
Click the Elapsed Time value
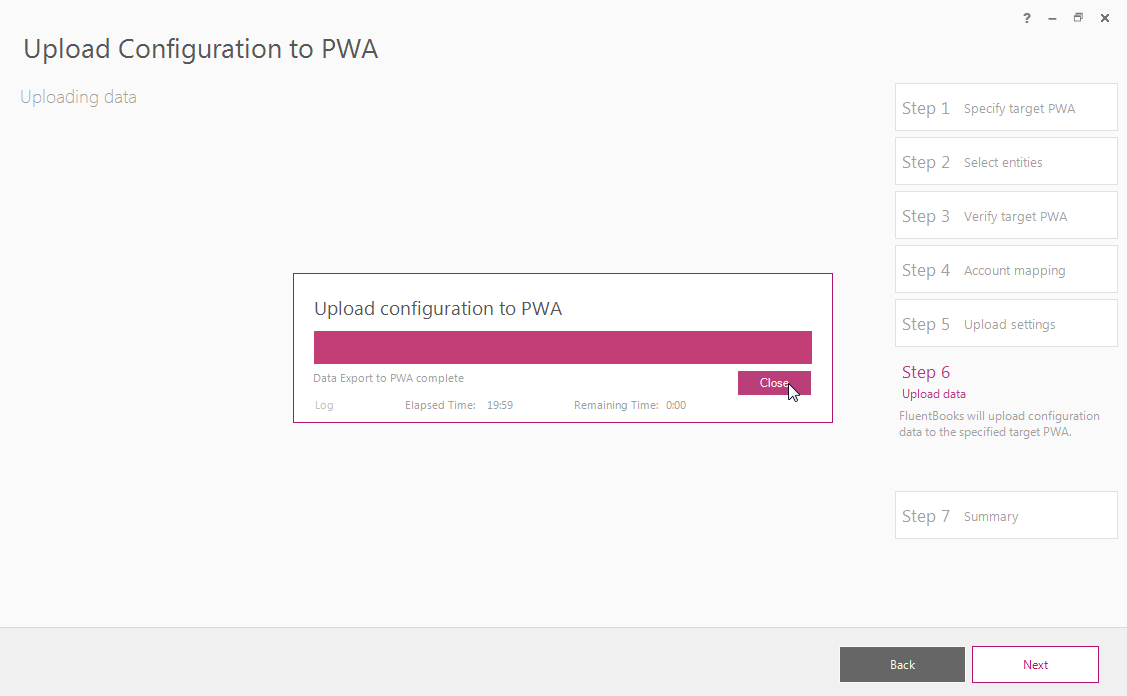500,405
